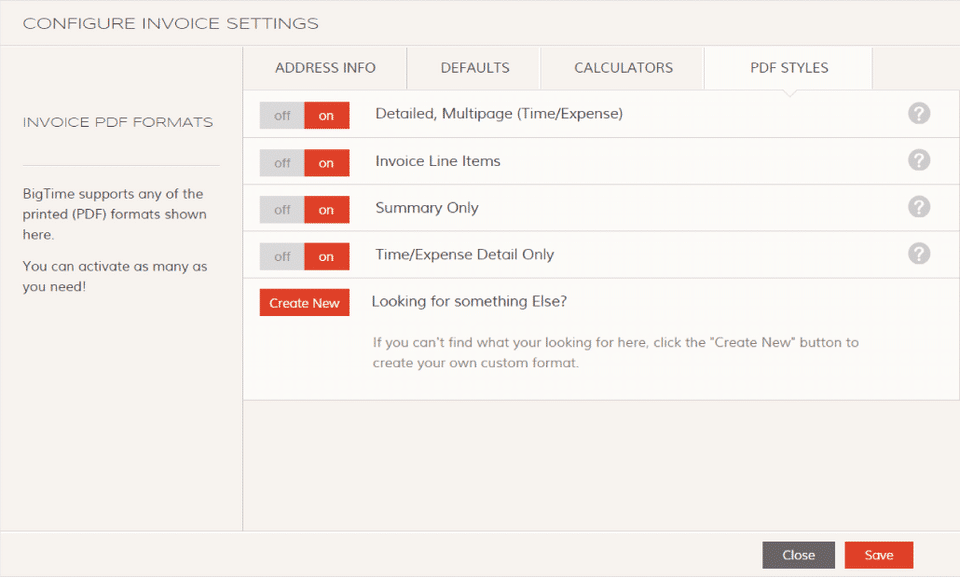This screenshot has height=578, width=960.
Task: Set Time/Expense Detail Only to off
Action: 282,257
